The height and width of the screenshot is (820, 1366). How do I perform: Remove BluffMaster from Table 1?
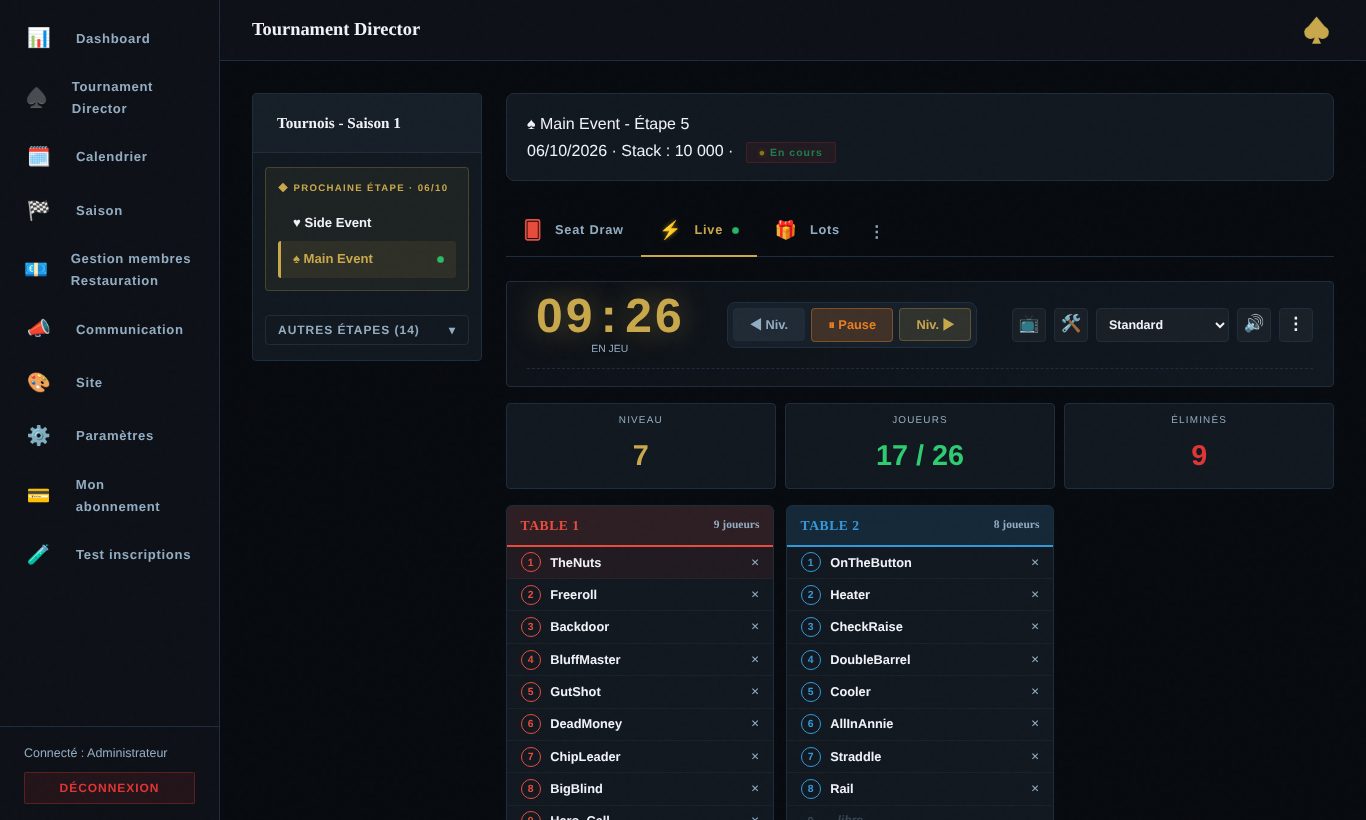click(x=755, y=659)
